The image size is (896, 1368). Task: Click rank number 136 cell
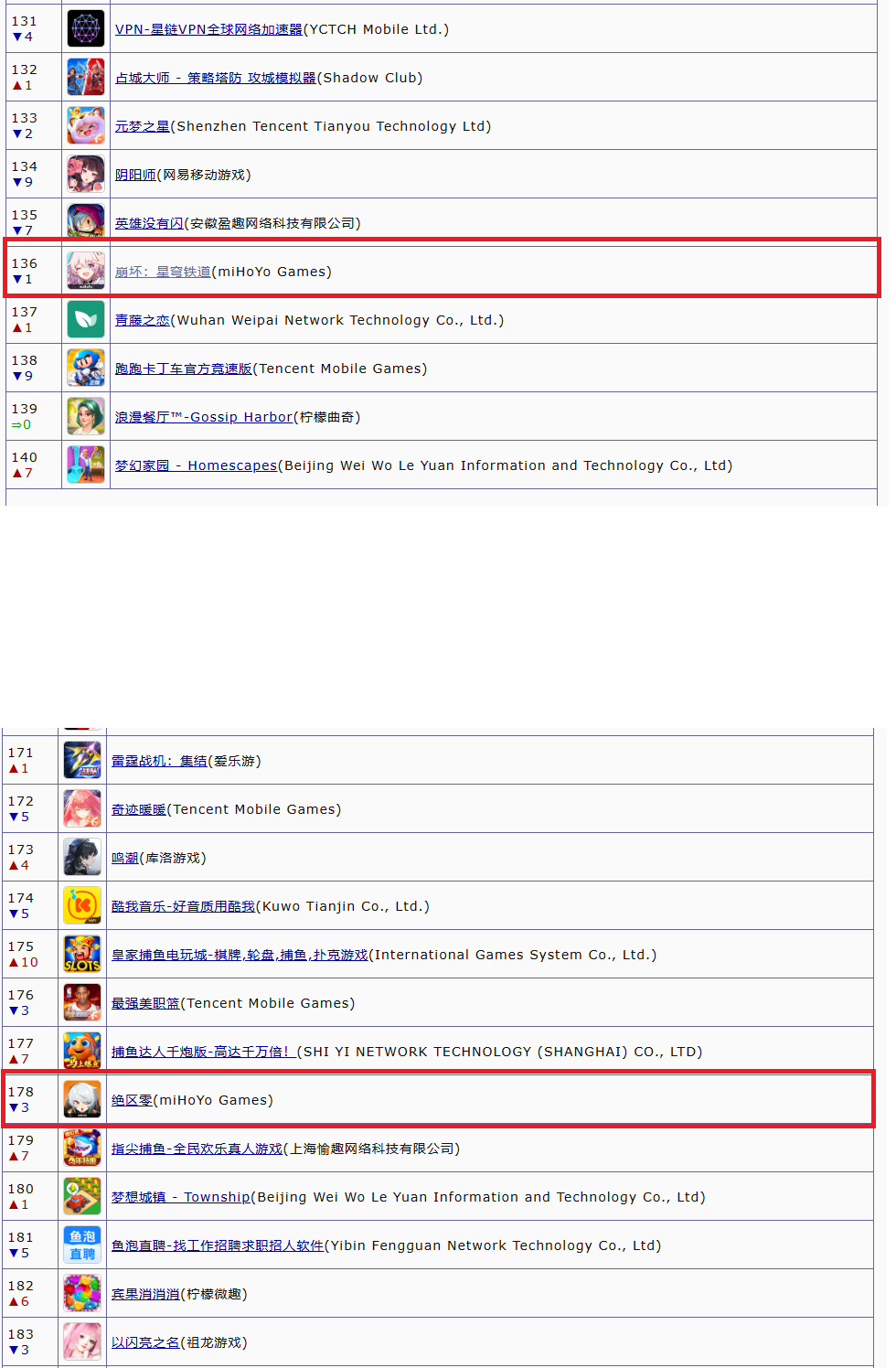(x=34, y=271)
